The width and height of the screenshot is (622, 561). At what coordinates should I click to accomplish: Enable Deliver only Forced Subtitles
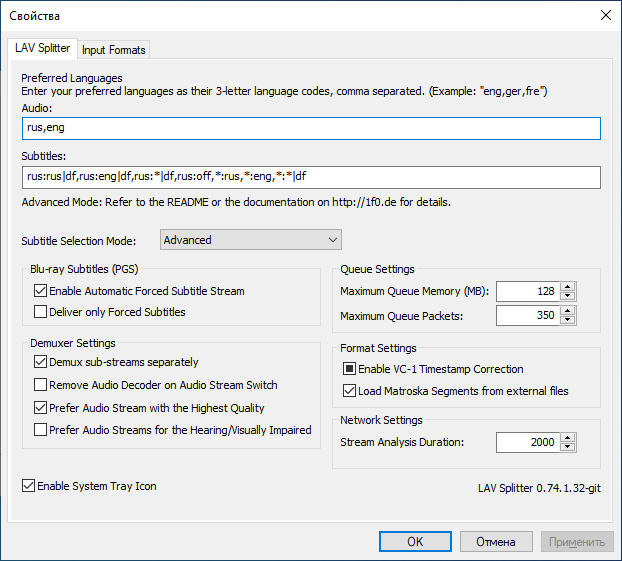41,312
